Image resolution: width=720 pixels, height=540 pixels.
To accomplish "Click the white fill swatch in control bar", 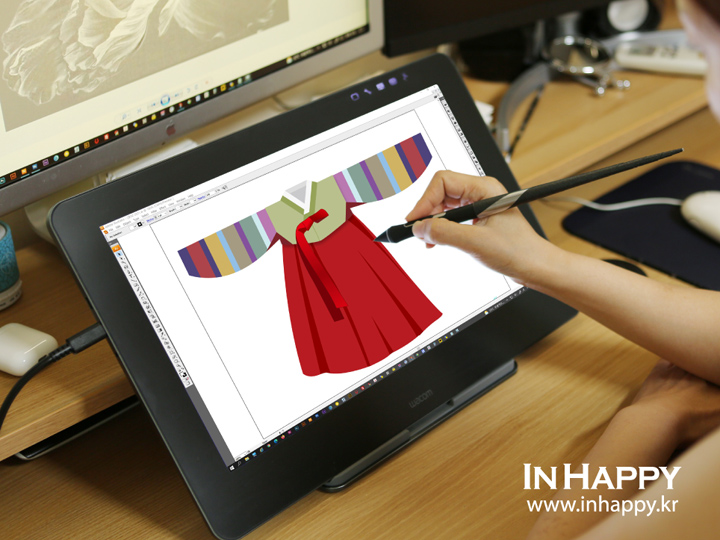I will click(x=132, y=228).
